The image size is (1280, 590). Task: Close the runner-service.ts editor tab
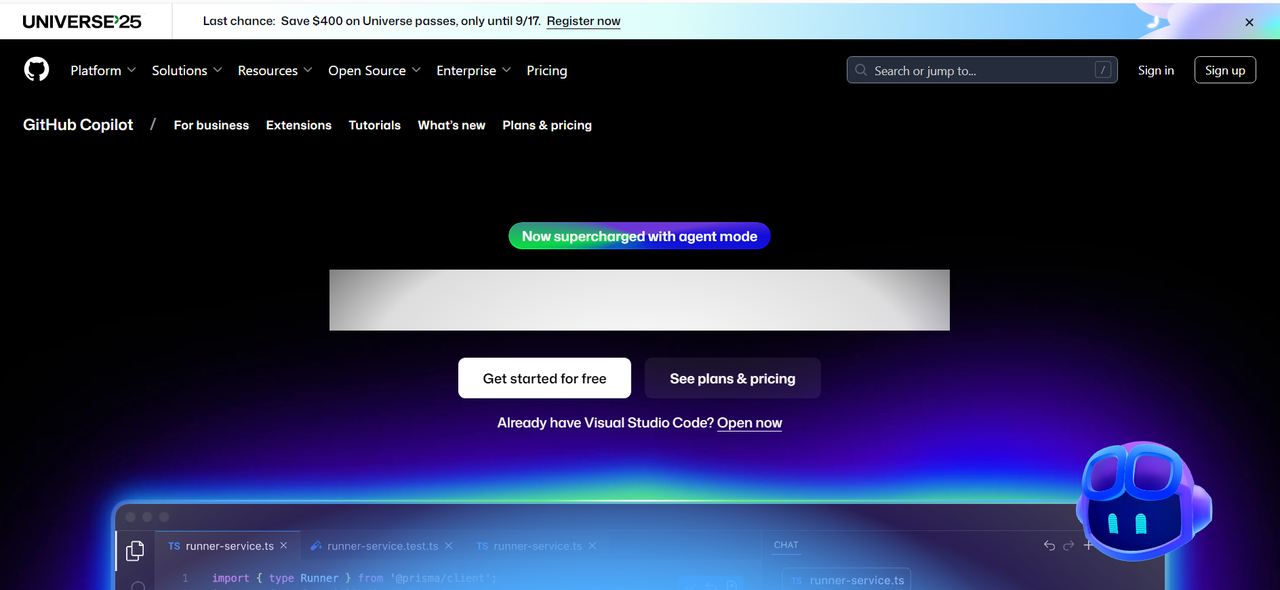[284, 546]
